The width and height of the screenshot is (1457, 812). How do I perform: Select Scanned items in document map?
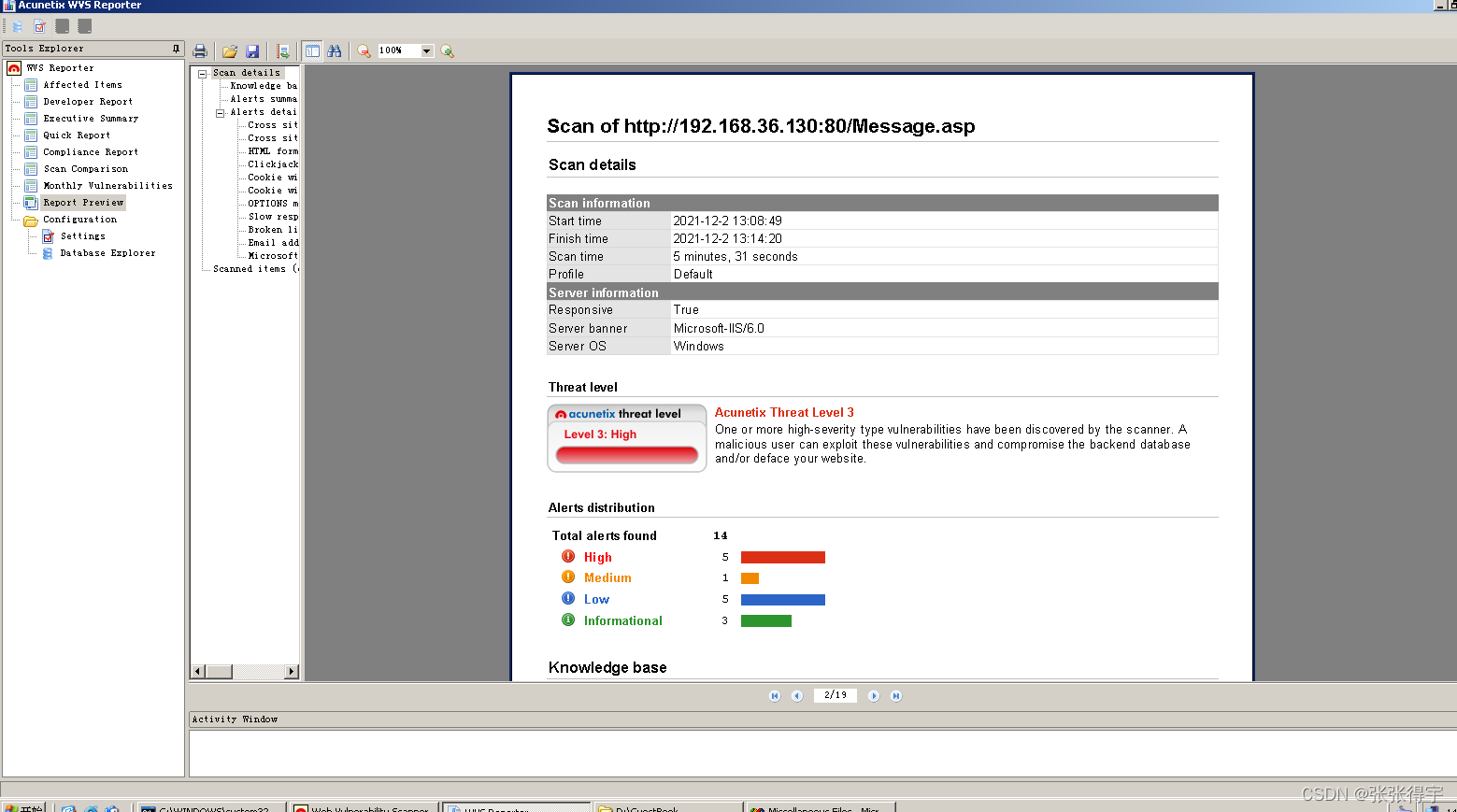[255, 269]
